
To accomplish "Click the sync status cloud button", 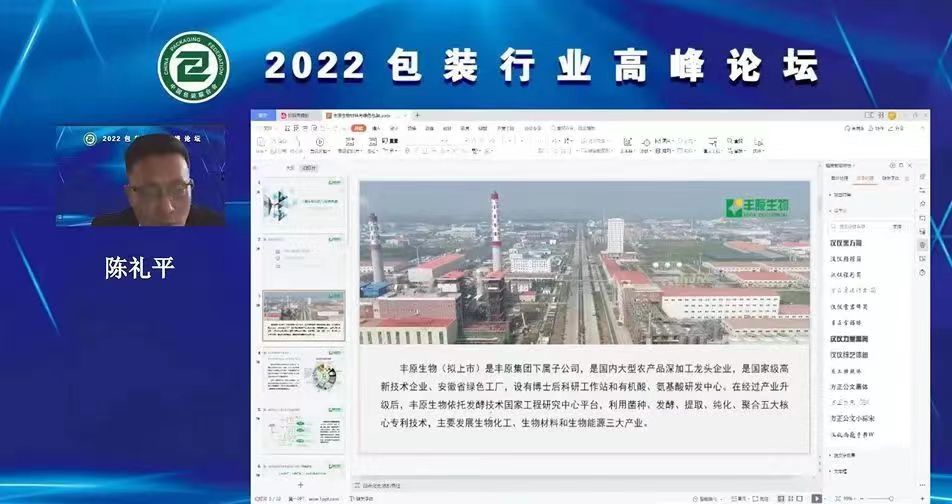I will [854, 128].
